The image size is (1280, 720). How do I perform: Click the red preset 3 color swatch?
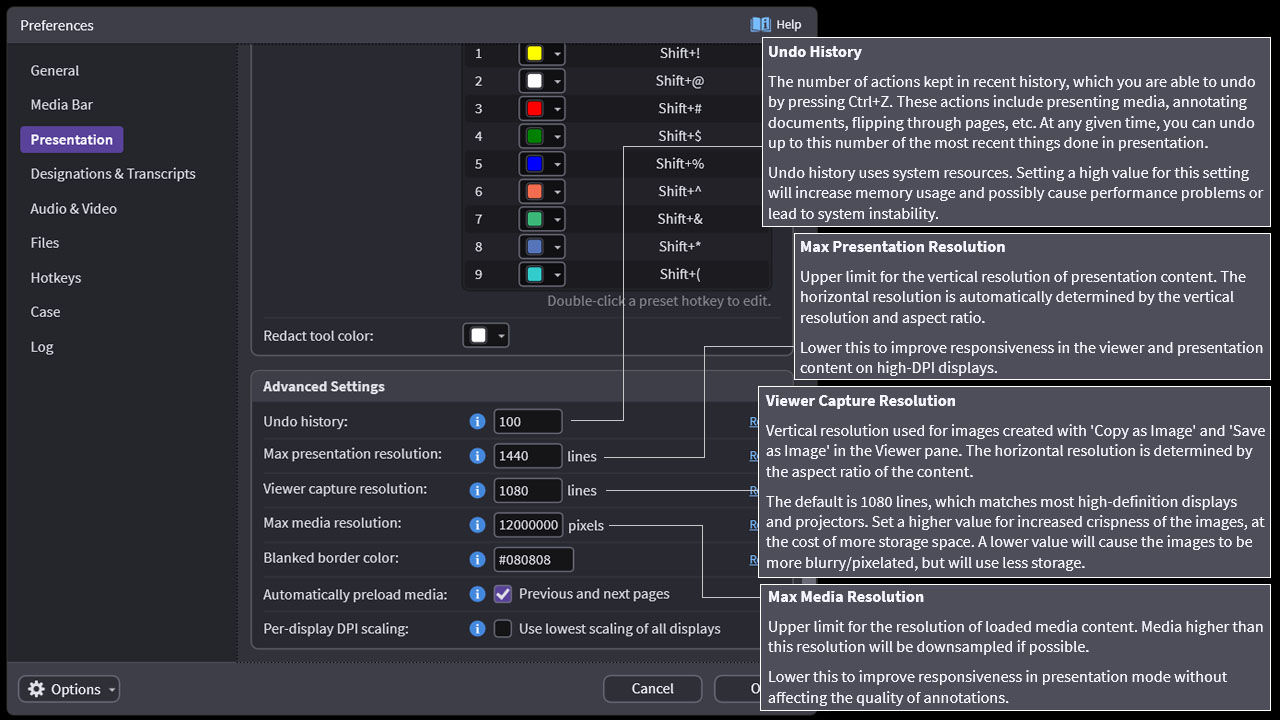[534, 109]
